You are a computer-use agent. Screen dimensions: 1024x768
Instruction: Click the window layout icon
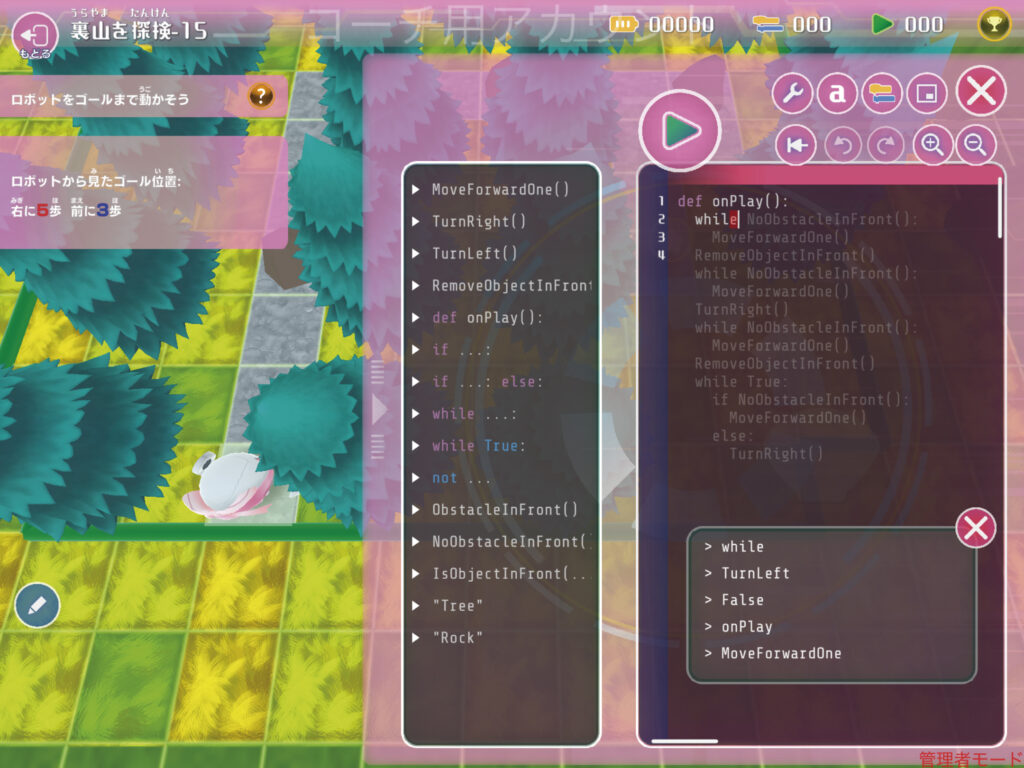(x=926, y=94)
